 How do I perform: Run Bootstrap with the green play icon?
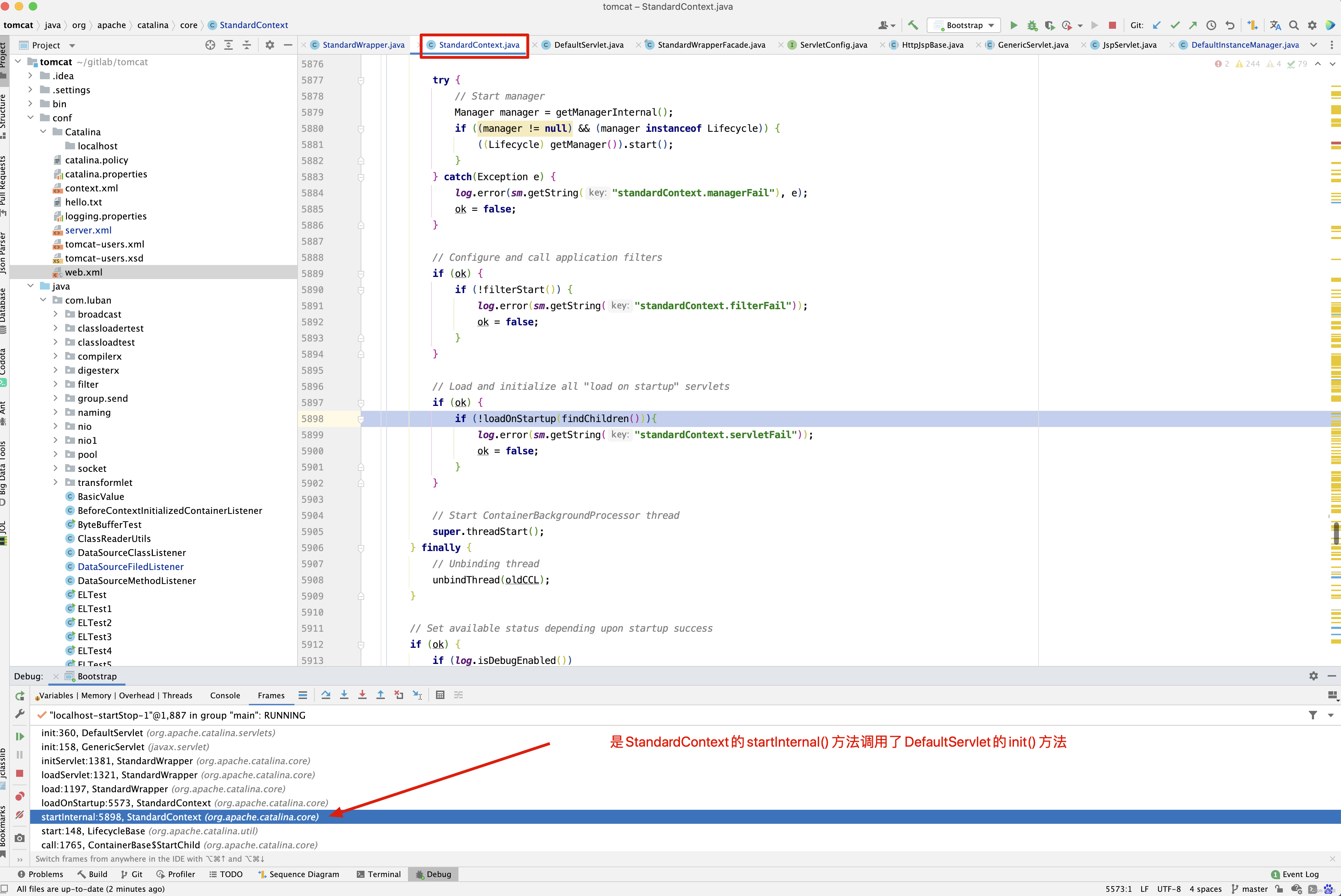[1014, 25]
